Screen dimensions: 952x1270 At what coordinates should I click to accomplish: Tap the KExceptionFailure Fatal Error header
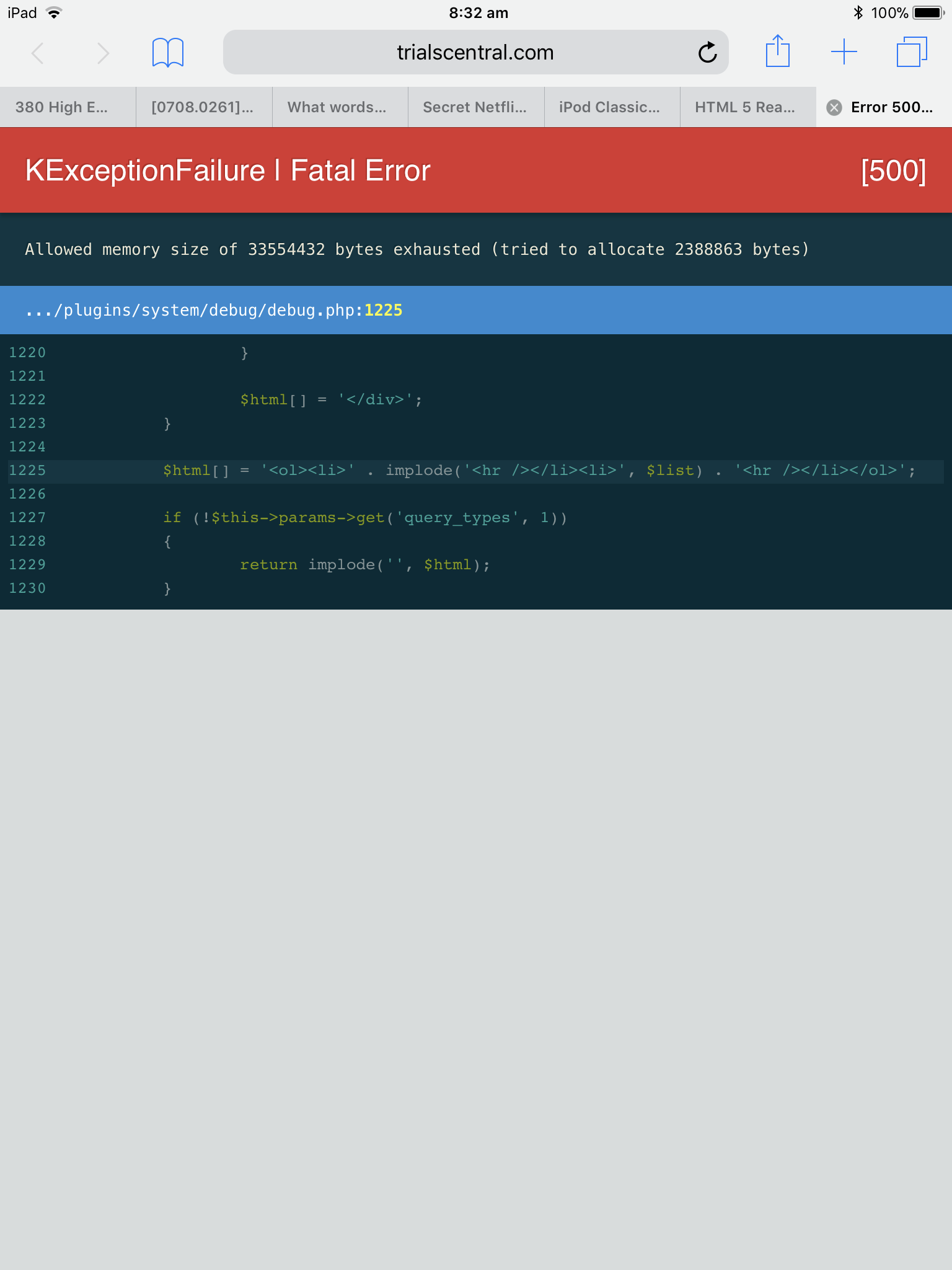click(227, 171)
